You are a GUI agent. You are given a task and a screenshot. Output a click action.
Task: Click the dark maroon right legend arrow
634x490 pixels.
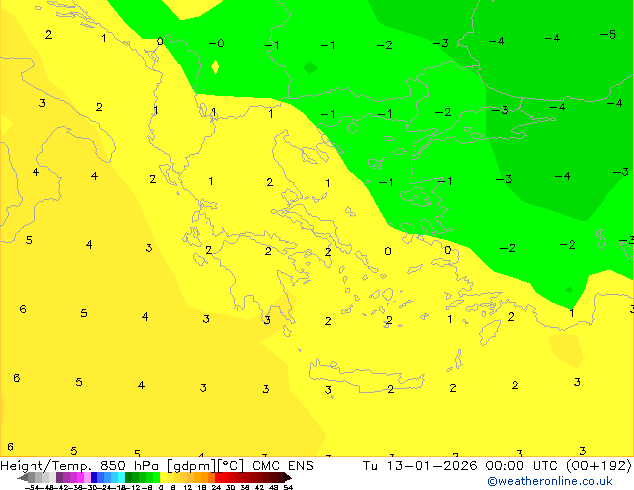coord(288,478)
